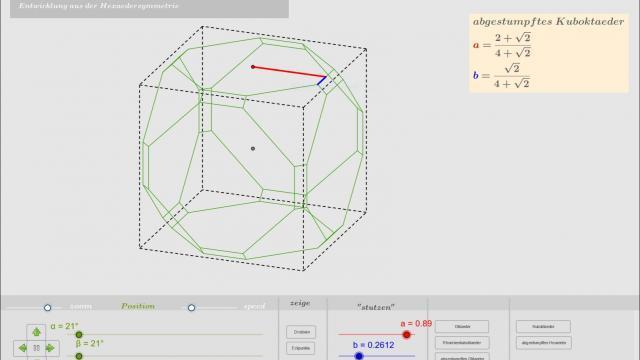
Task: Click the upper button under zeige
Action: [301, 332]
